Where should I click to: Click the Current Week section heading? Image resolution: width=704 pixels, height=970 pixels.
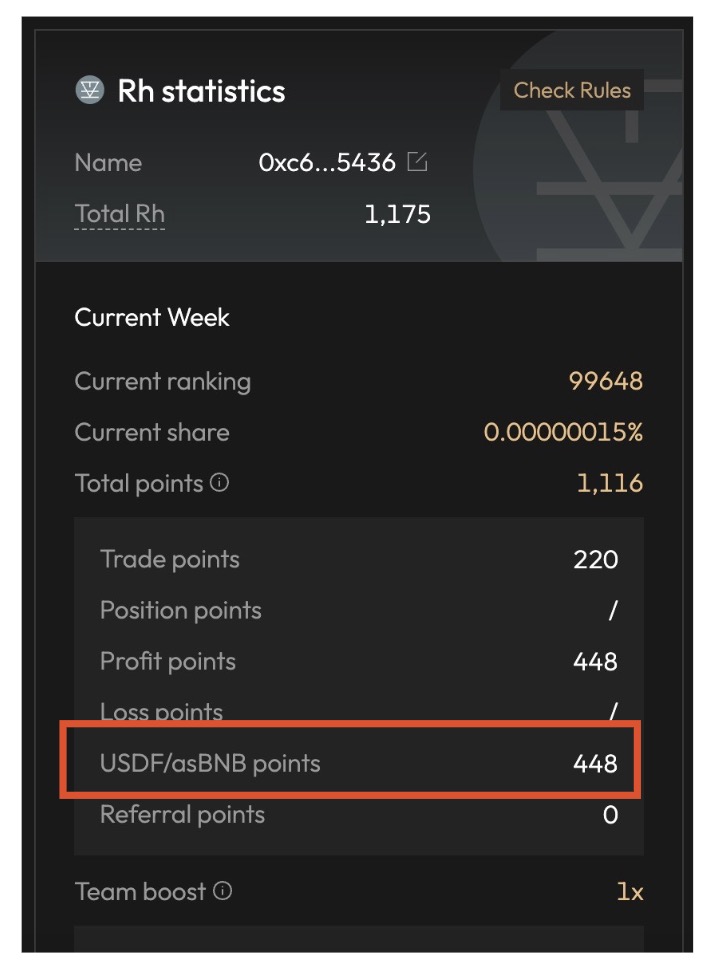point(152,318)
